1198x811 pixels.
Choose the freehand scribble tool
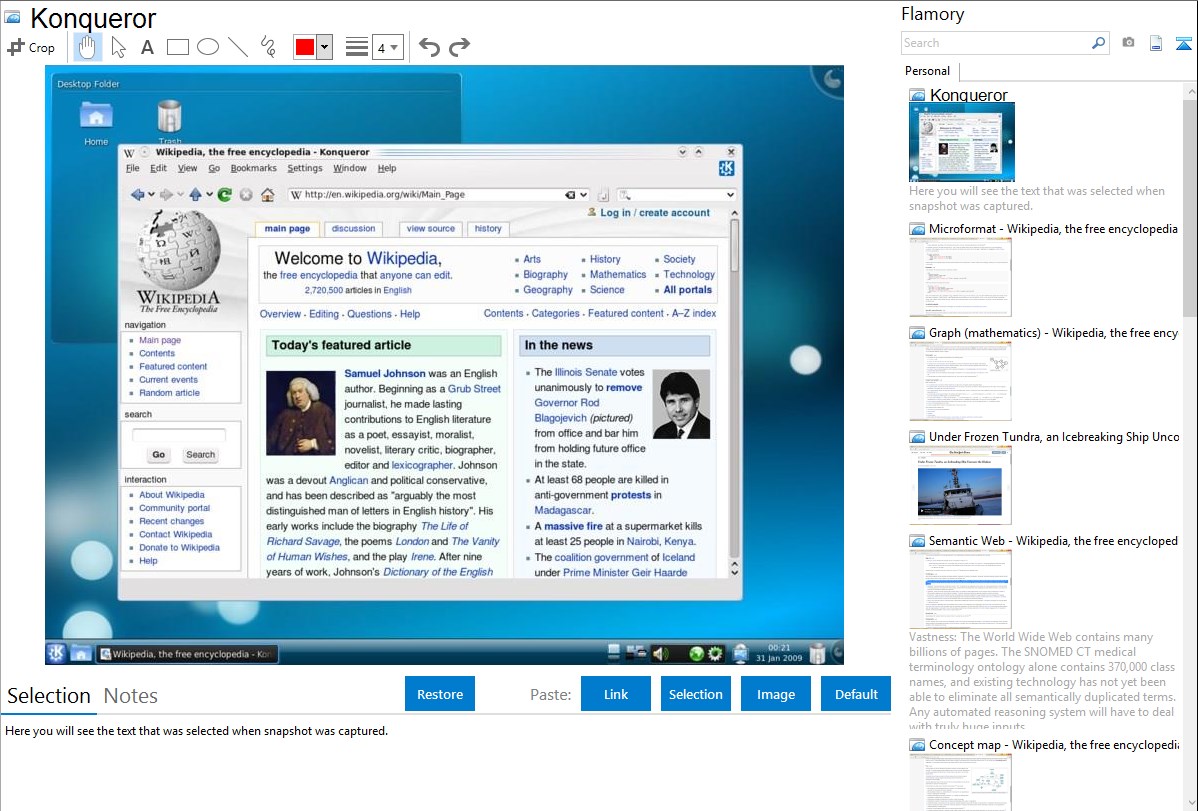(268, 47)
